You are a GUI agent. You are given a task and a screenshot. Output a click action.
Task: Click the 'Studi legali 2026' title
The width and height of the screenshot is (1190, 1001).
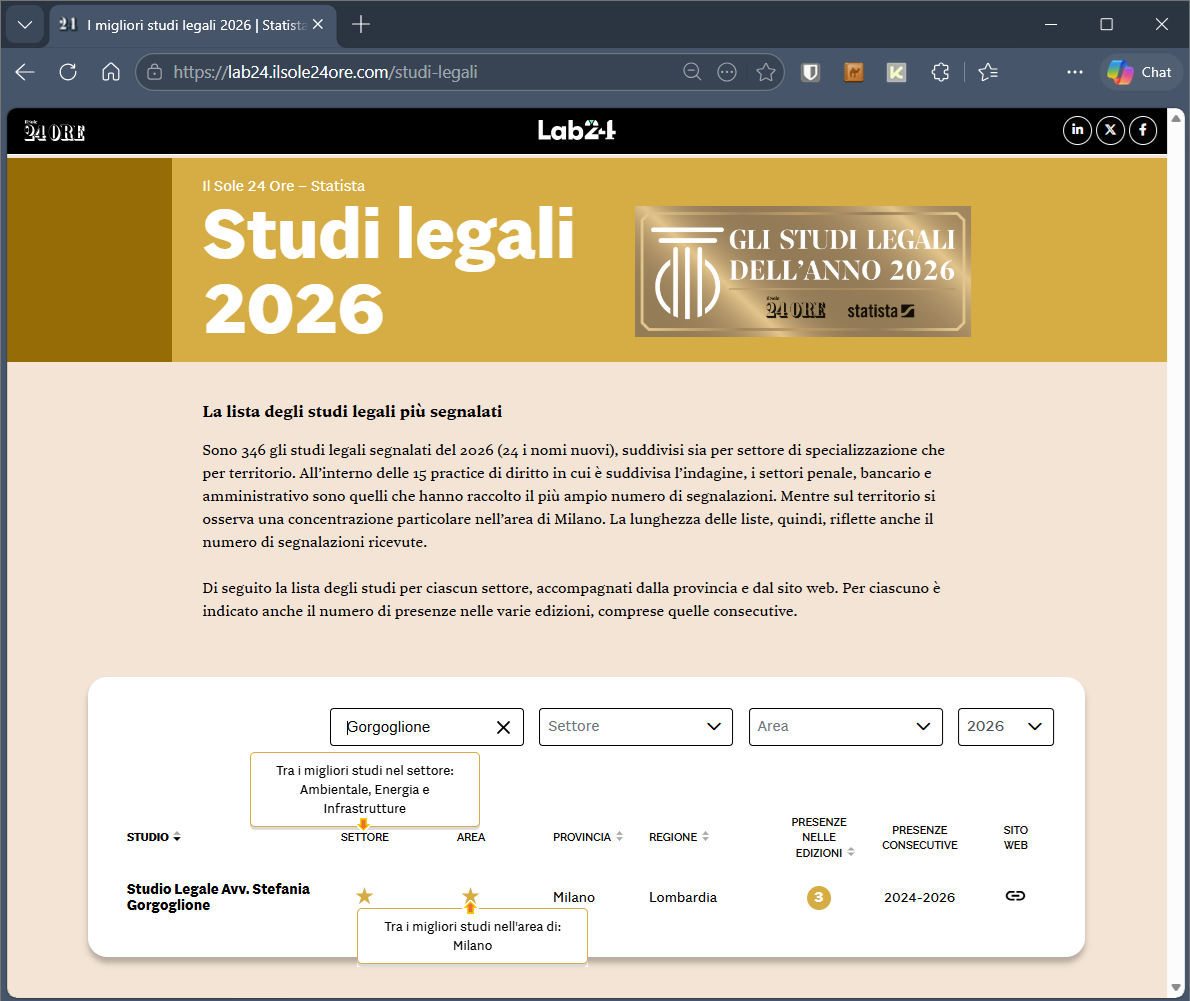(388, 271)
